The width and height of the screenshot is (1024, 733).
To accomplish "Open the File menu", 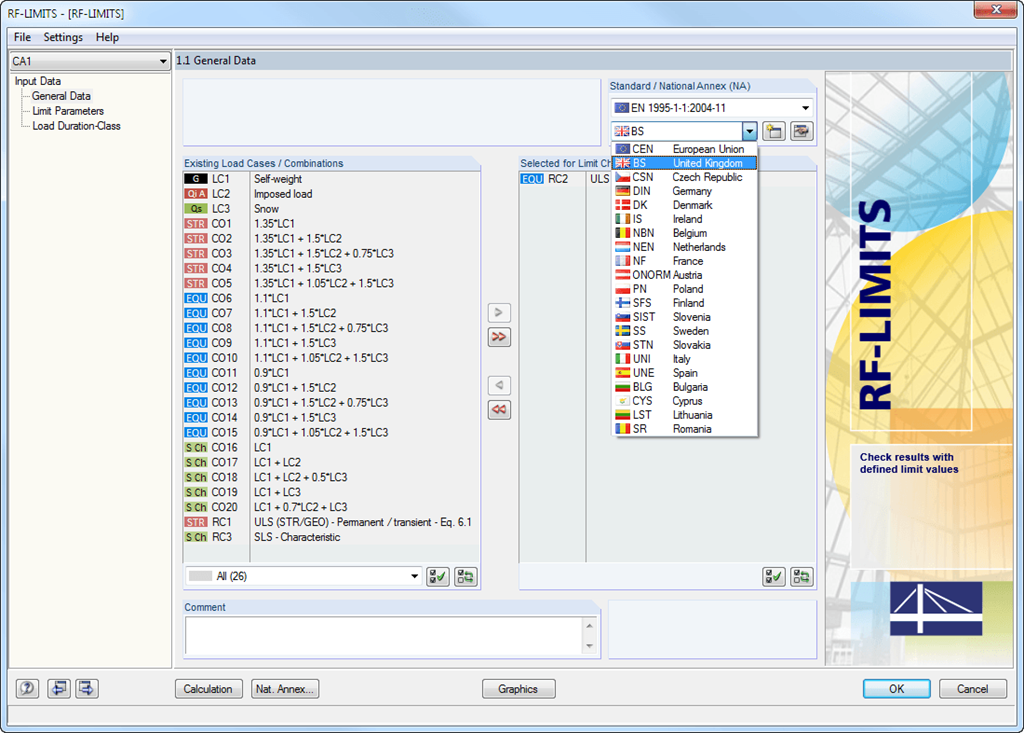I will point(22,37).
